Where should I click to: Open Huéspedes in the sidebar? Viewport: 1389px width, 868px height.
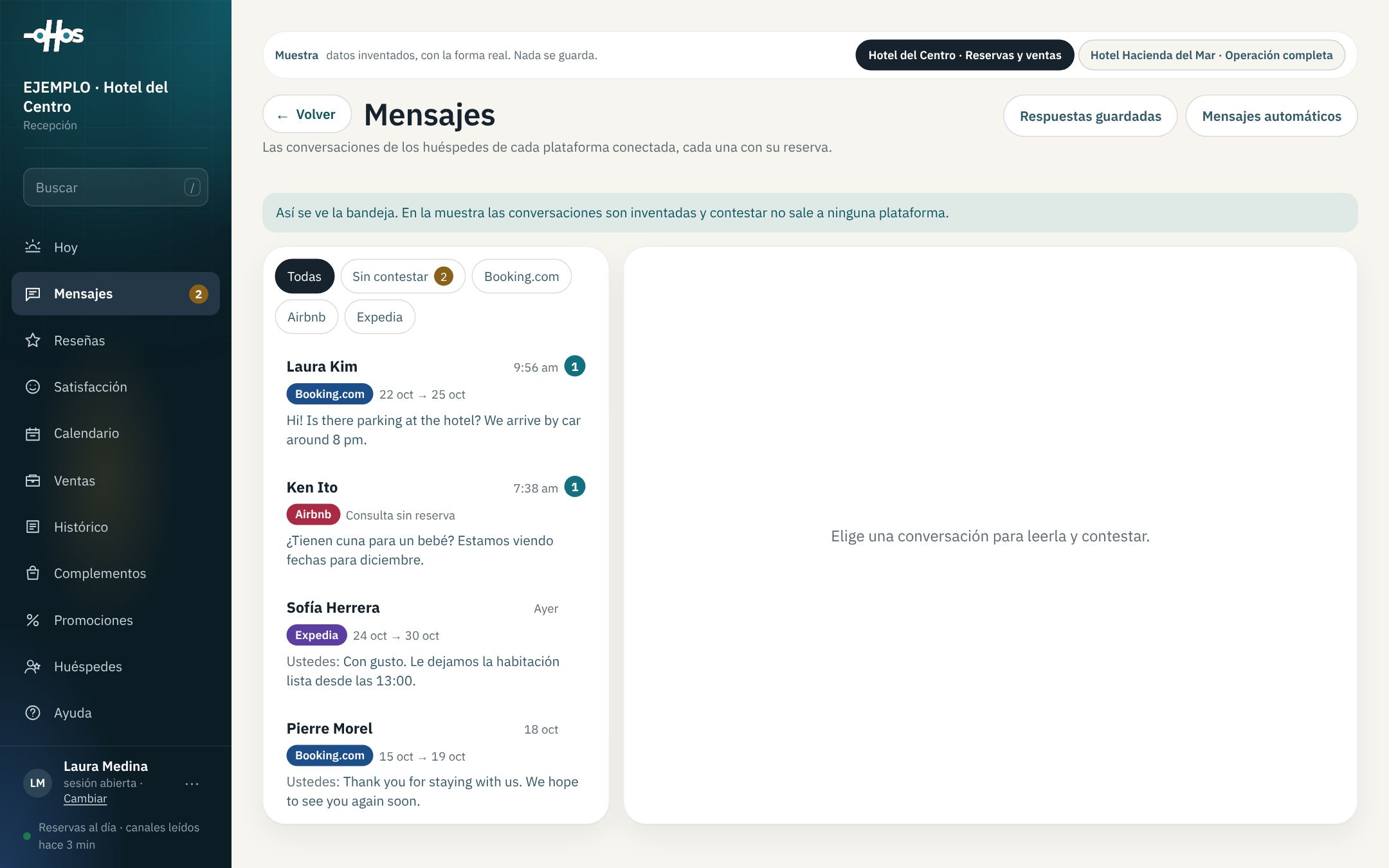pyautogui.click(x=116, y=666)
